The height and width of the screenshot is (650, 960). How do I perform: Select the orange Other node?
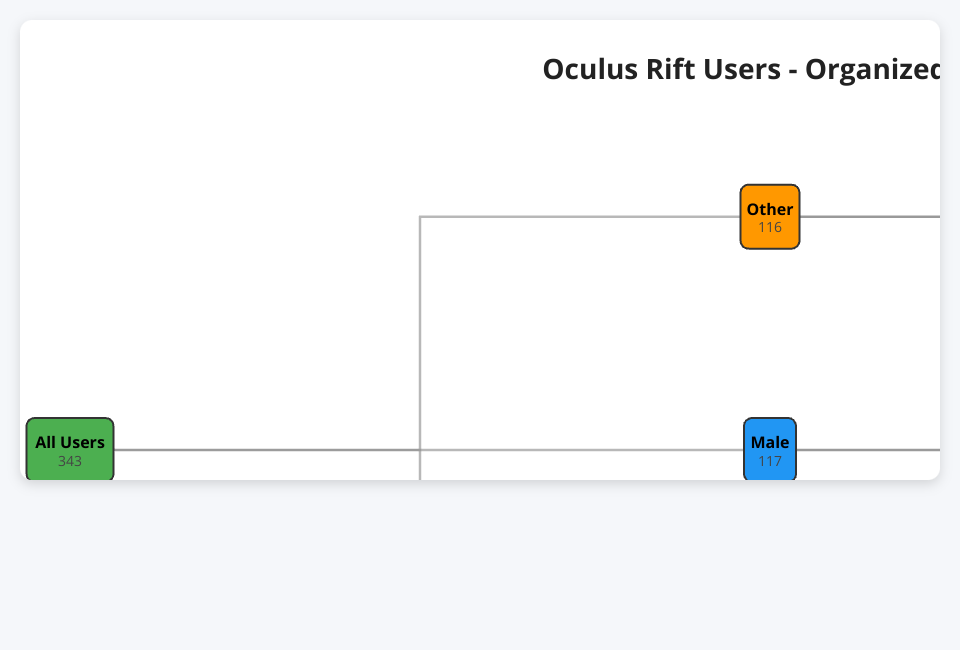770,216
